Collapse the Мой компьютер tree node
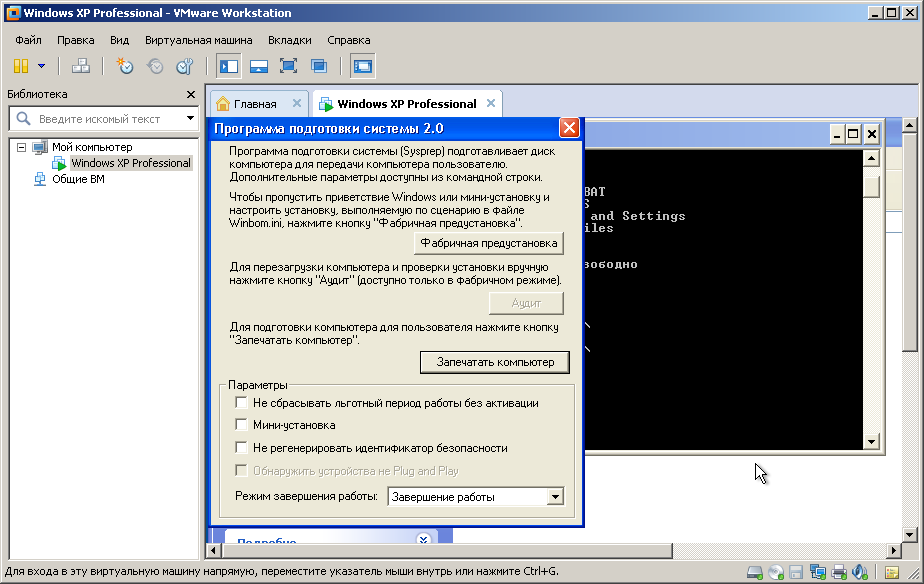This screenshot has width=924, height=584. coord(21,147)
